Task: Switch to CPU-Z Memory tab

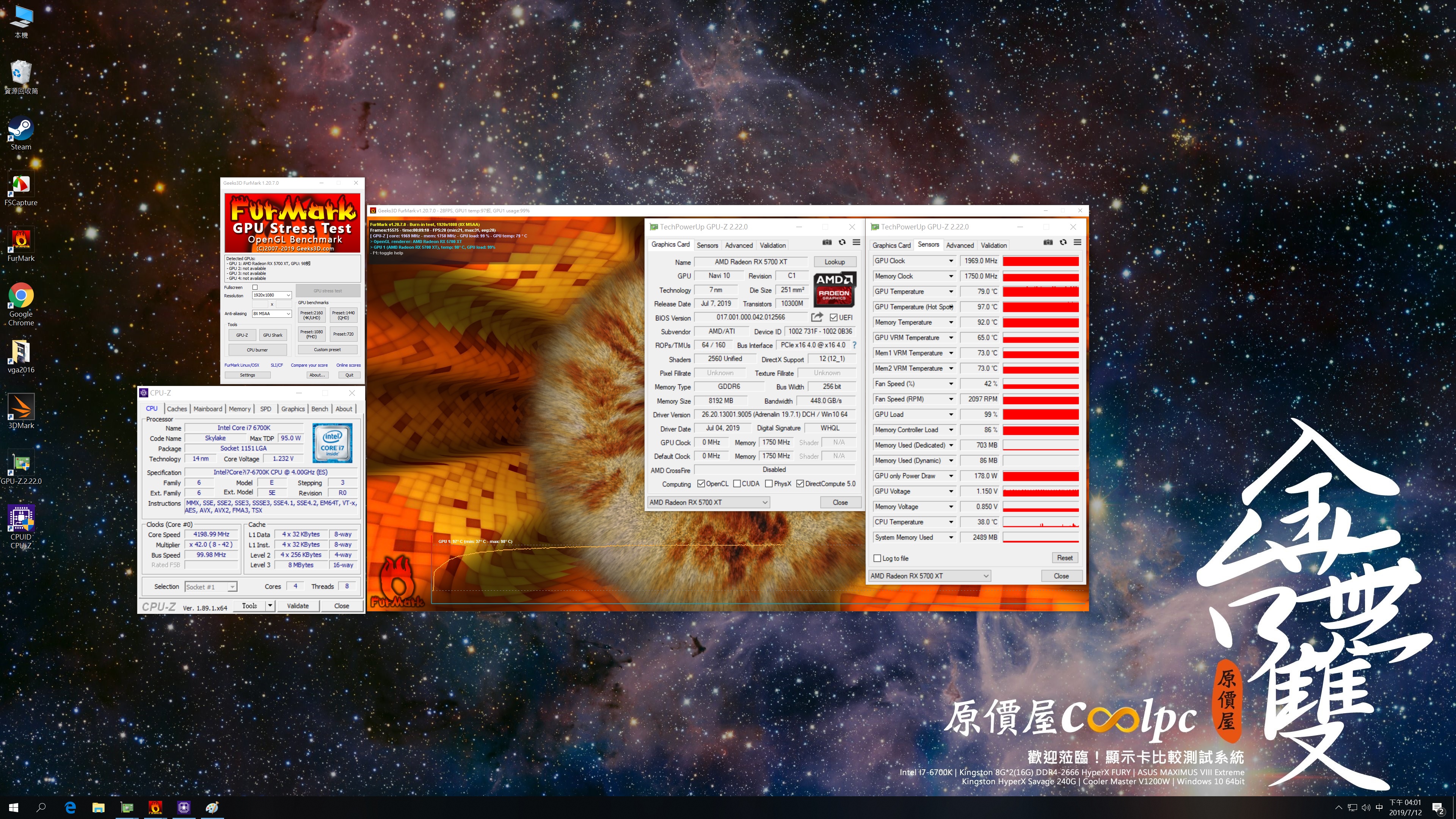Action: 240,409
